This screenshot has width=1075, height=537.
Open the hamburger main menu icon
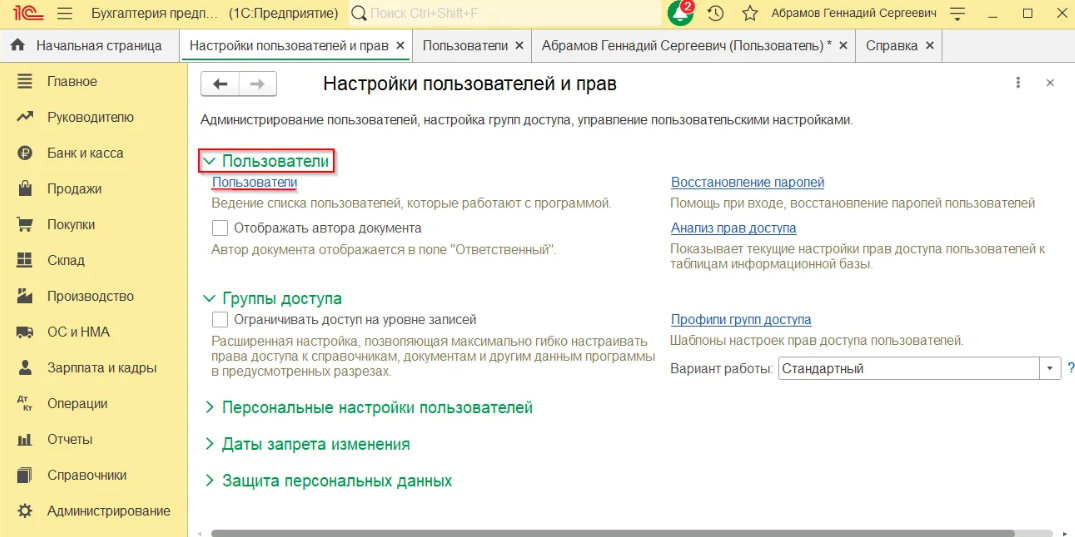(x=65, y=14)
